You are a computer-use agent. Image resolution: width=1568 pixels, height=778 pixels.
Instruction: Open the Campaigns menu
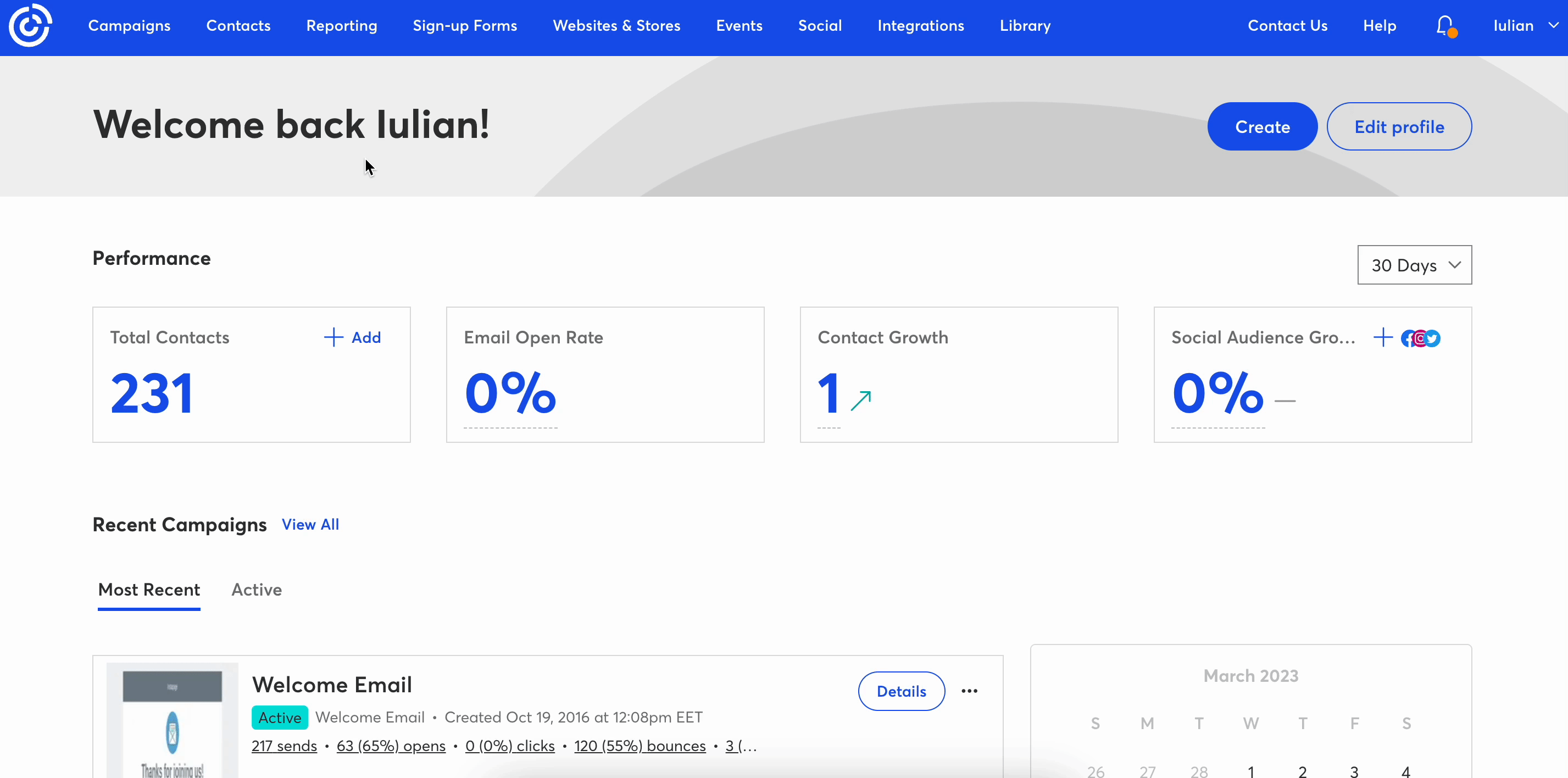tap(129, 26)
